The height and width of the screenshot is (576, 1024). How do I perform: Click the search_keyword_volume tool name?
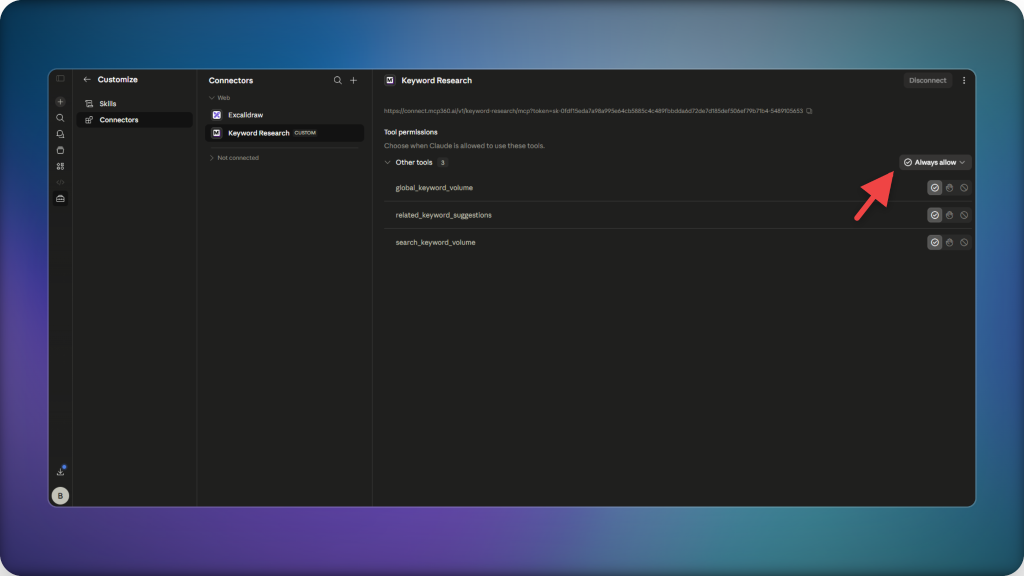436,242
